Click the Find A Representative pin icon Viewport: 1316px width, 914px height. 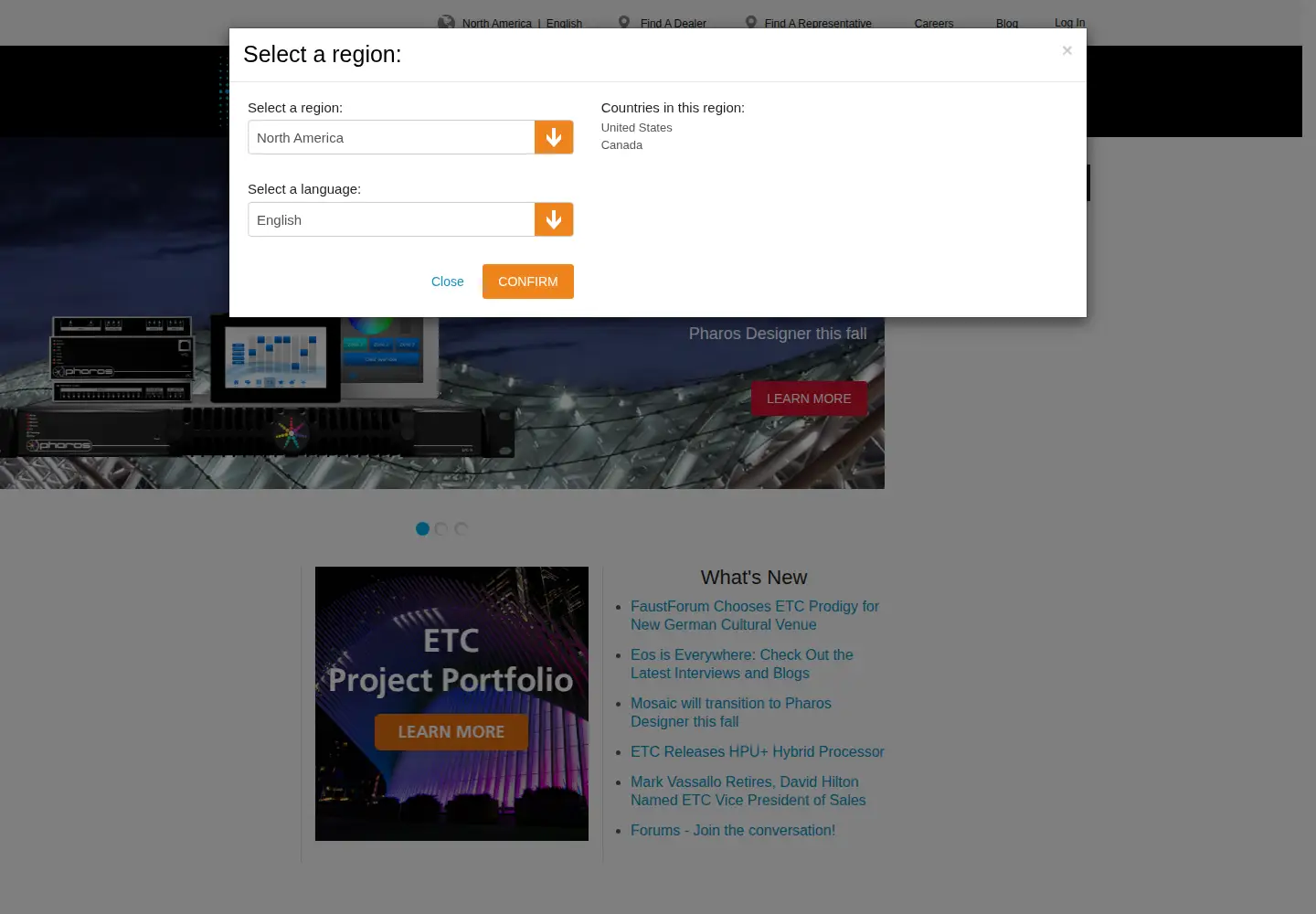click(751, 22)
